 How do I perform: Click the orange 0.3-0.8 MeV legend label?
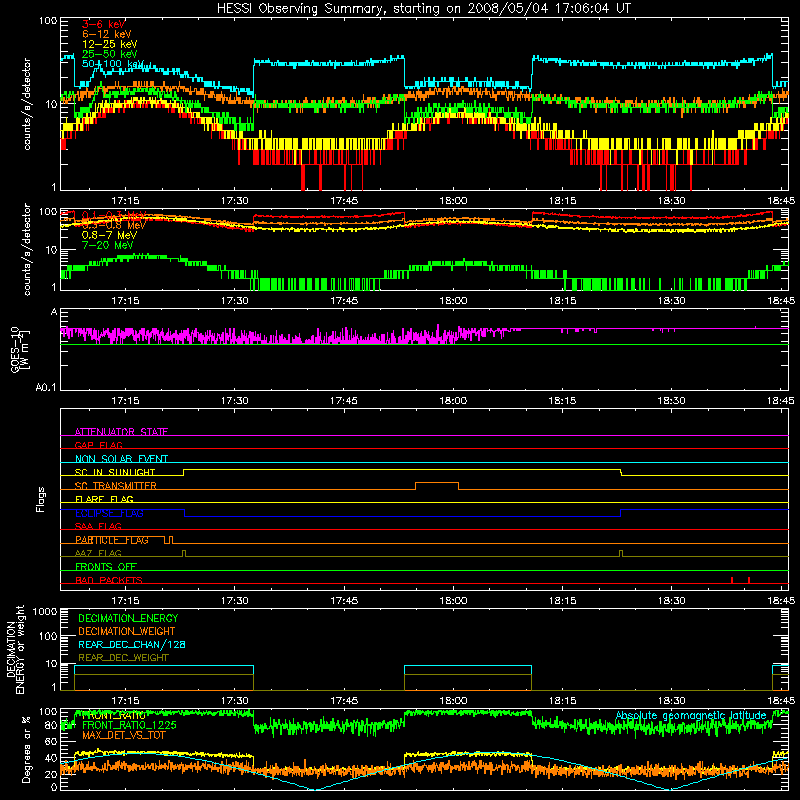(x=113, y=225)
